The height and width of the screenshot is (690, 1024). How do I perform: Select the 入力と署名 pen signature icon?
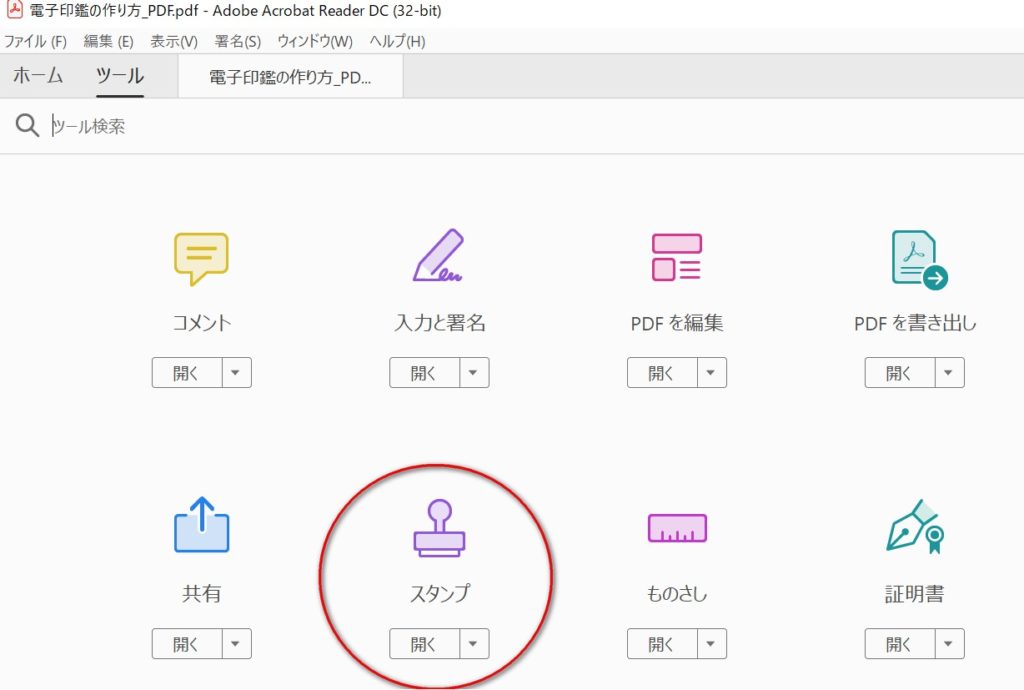click(x=439, y=257)
